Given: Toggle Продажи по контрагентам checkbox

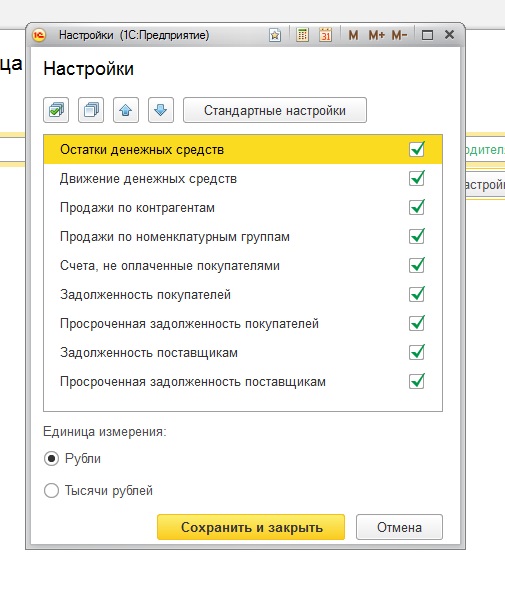Looking at the screenshot, I should [x=417, y=207].
